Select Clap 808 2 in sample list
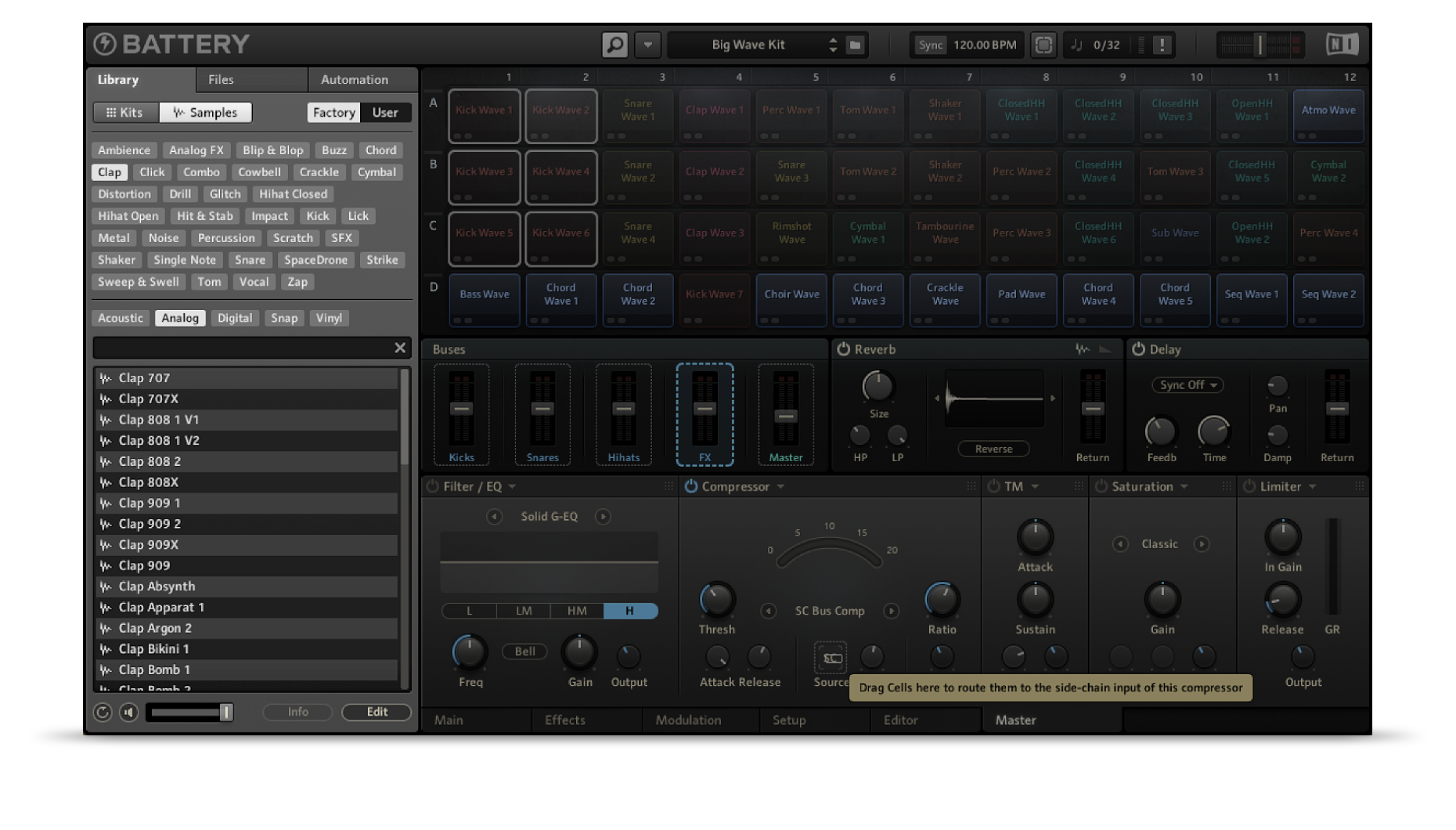The image size is (1456, 830). pyautogui.click(x=150, y=461)
